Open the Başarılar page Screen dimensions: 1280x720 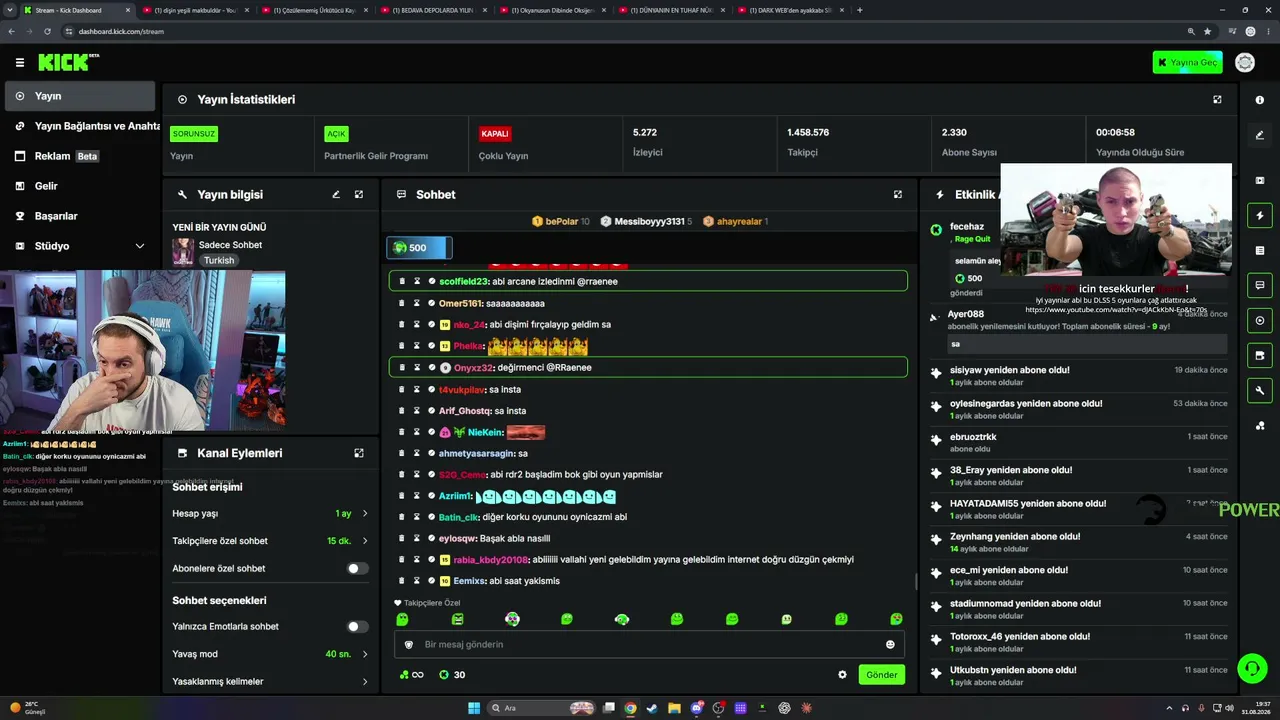80,216
